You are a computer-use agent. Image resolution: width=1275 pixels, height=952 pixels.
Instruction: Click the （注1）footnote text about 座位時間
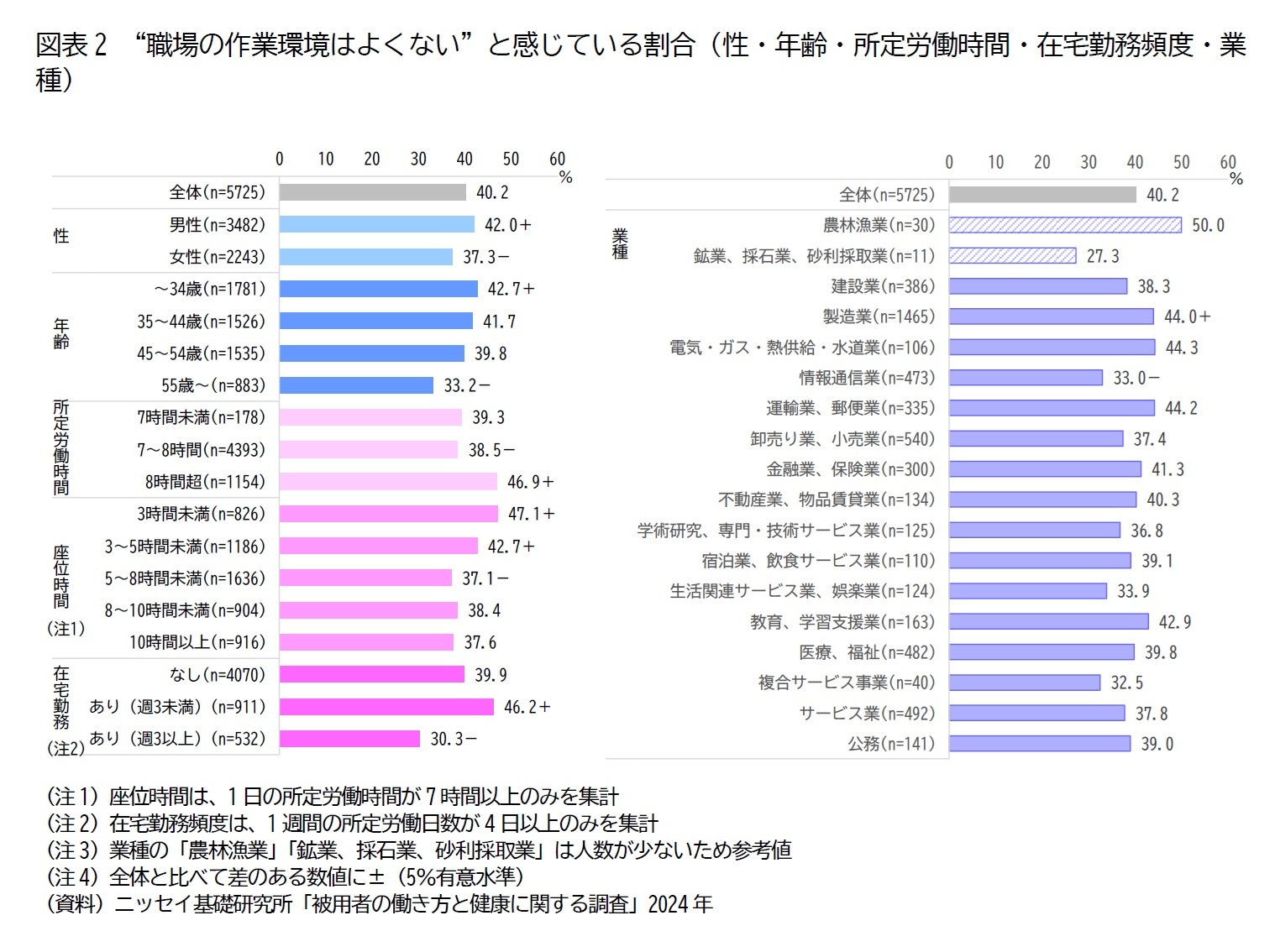pos(336,793)
